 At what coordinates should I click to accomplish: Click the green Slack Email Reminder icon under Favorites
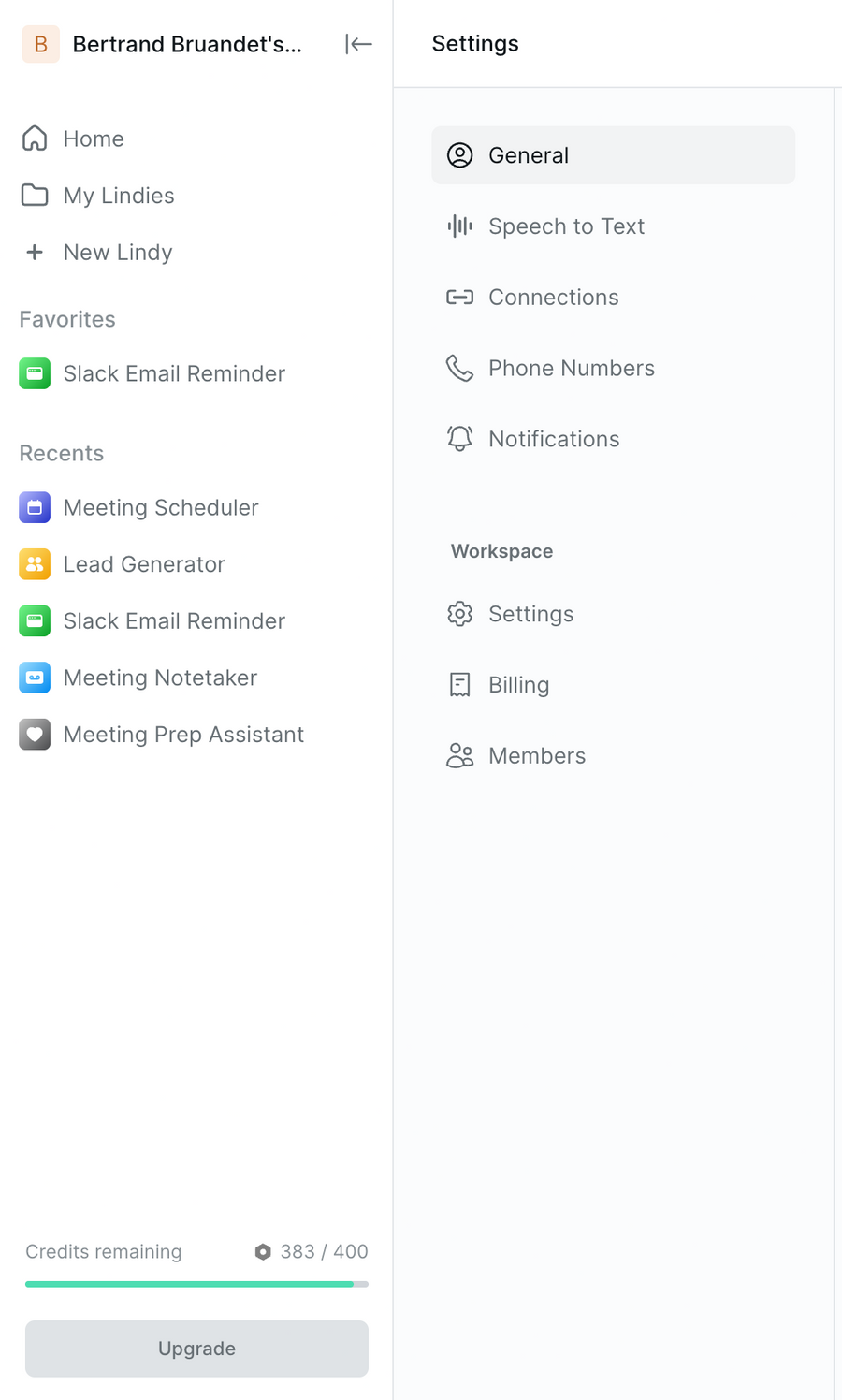[35, 373]
